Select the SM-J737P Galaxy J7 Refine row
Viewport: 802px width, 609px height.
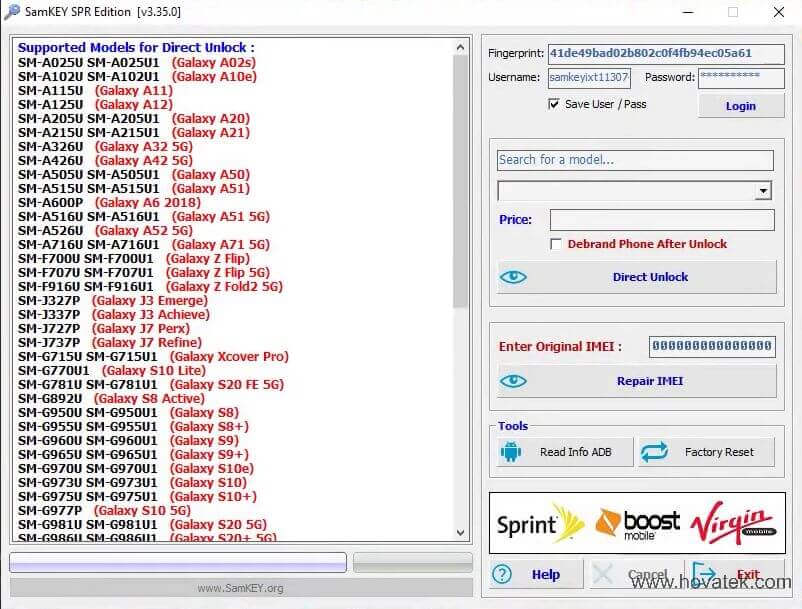click(x=110, y=343)
